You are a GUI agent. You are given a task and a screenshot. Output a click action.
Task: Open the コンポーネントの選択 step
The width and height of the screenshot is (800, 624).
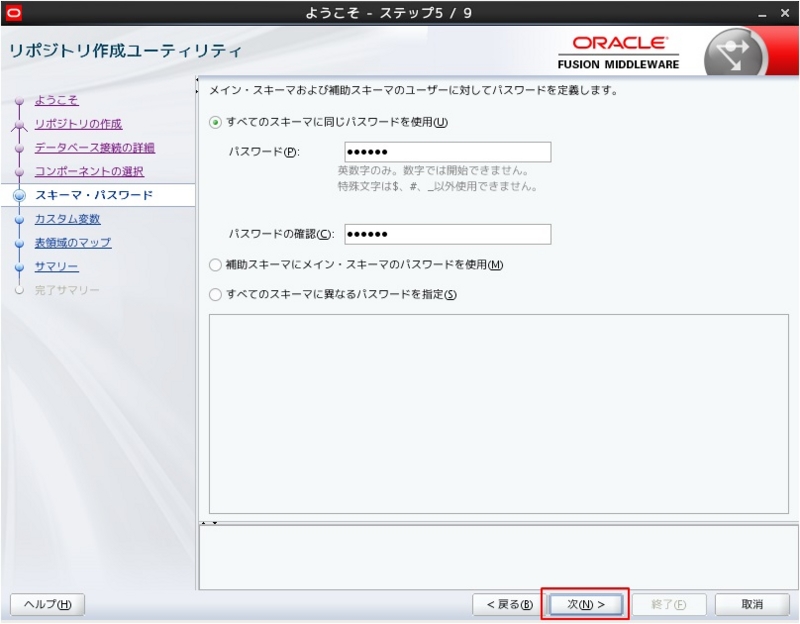(89, 171)
